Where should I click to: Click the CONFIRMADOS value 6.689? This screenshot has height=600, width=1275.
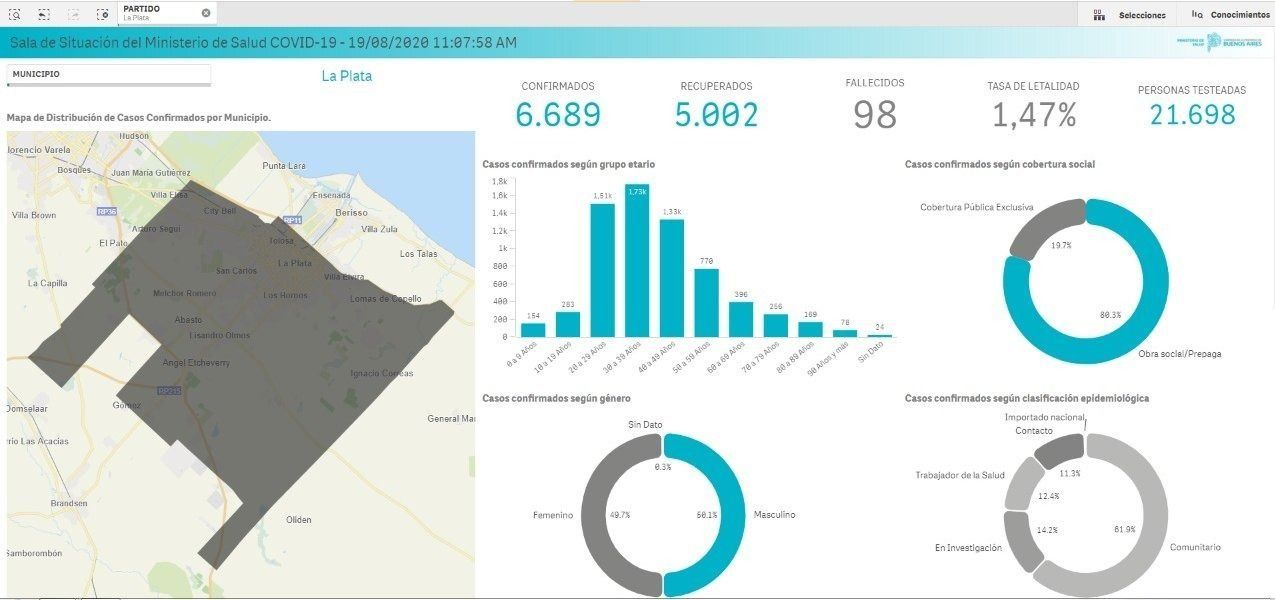click(558, 115)
